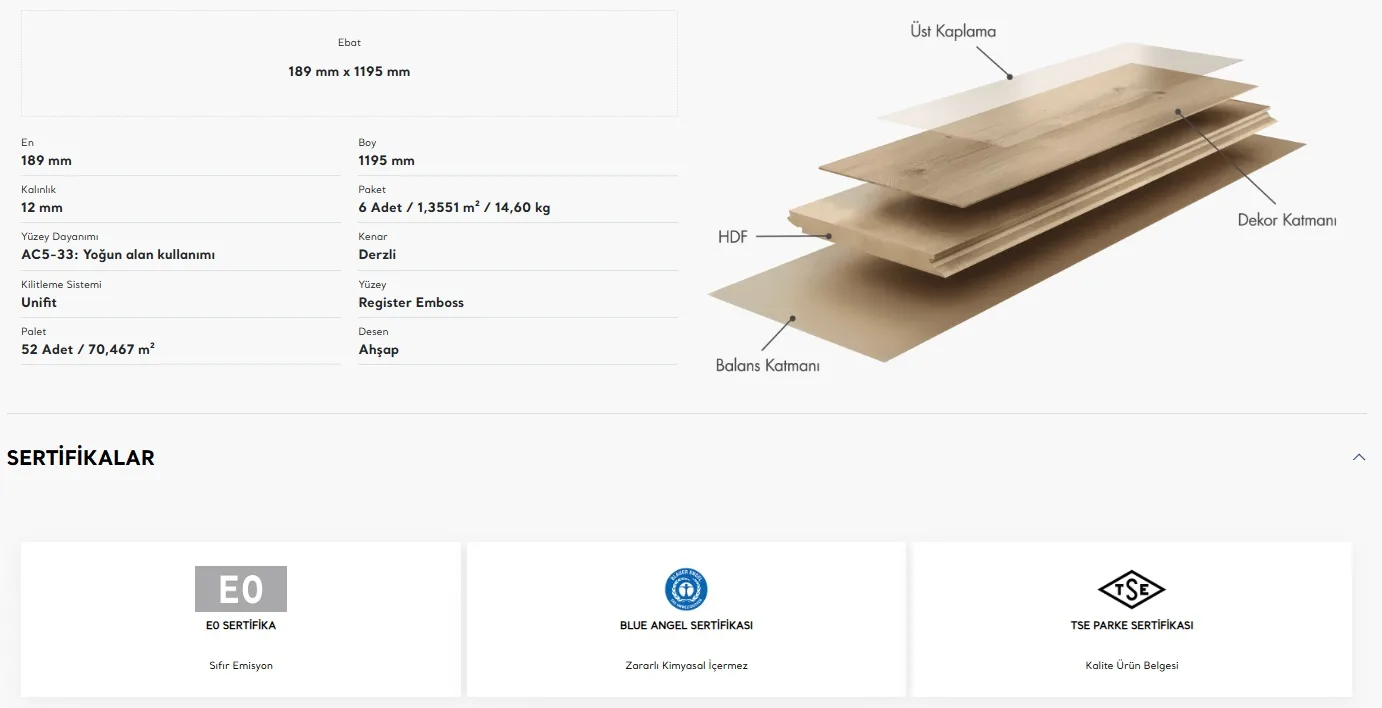Select the En value 189 mm
Screen dimensions: 1382x708
coord(47,160)
